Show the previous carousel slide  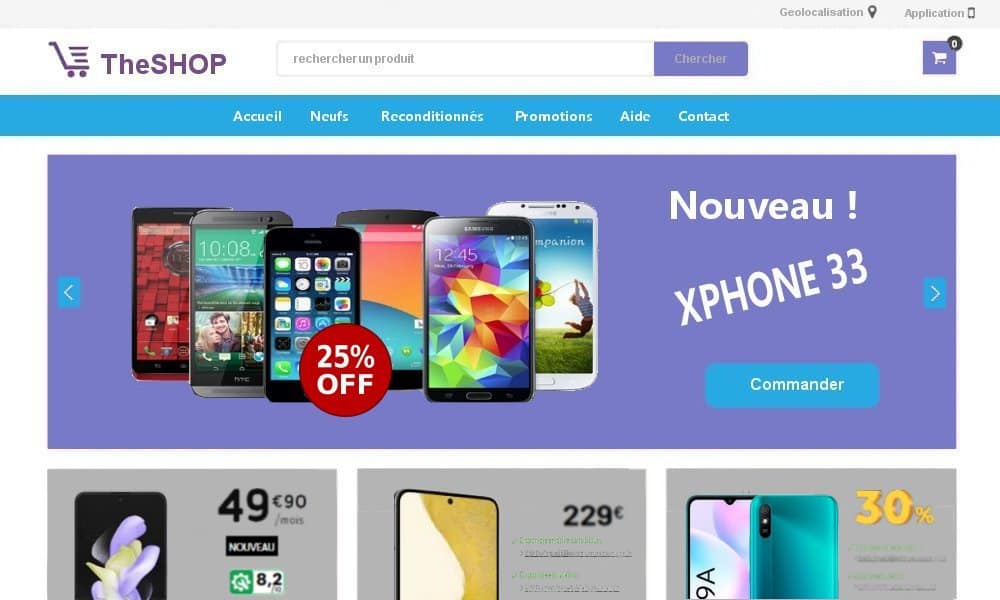(x=69, y=293)
